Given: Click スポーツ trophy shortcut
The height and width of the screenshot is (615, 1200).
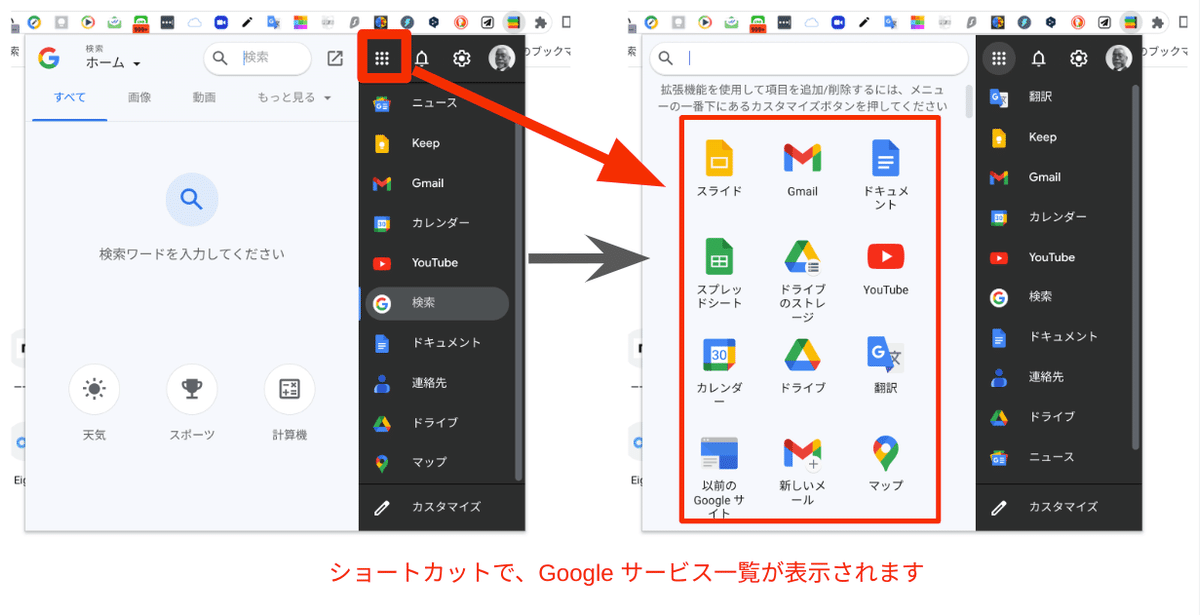Looking at the screenshot, I should pos(192,403).
